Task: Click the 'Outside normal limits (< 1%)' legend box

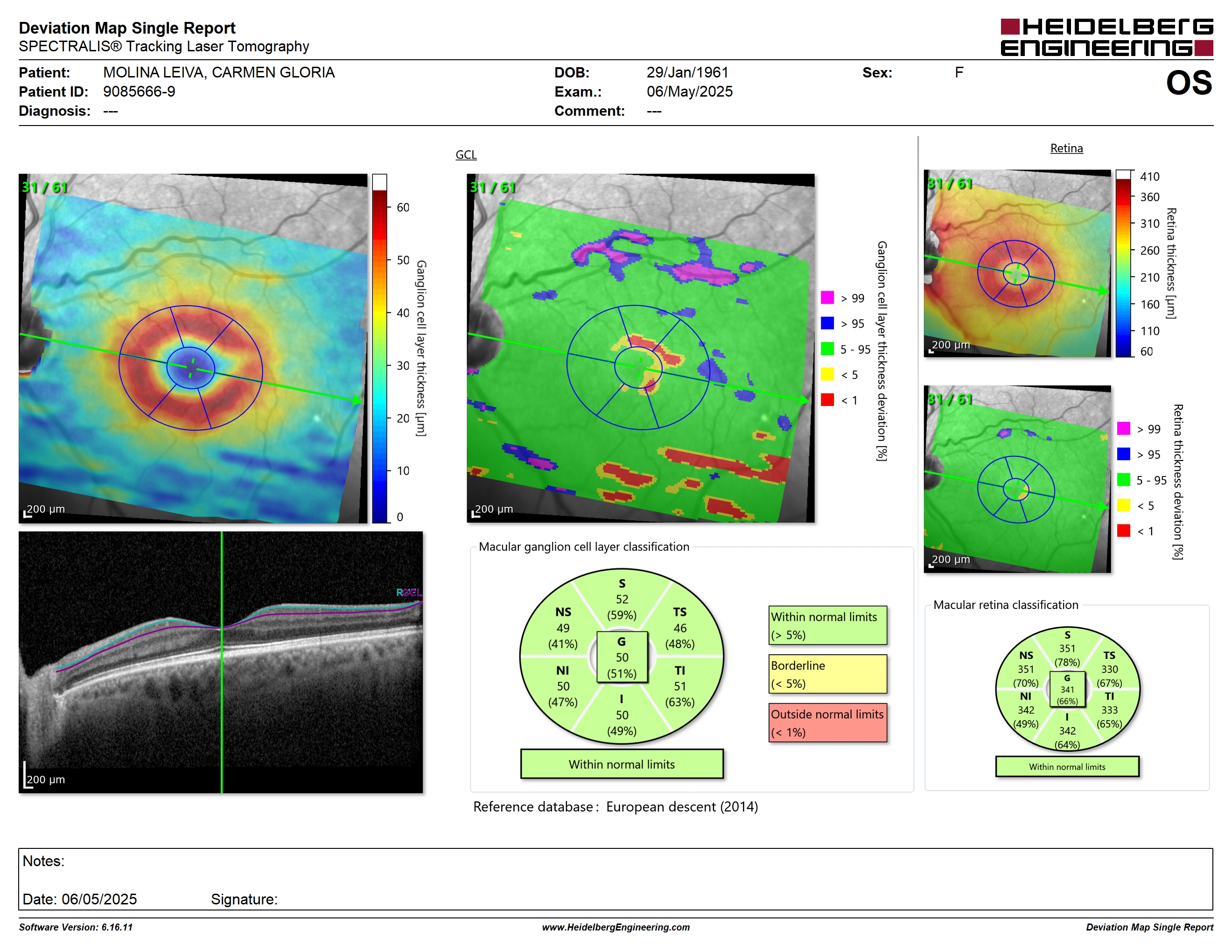Action: (827, 722)
